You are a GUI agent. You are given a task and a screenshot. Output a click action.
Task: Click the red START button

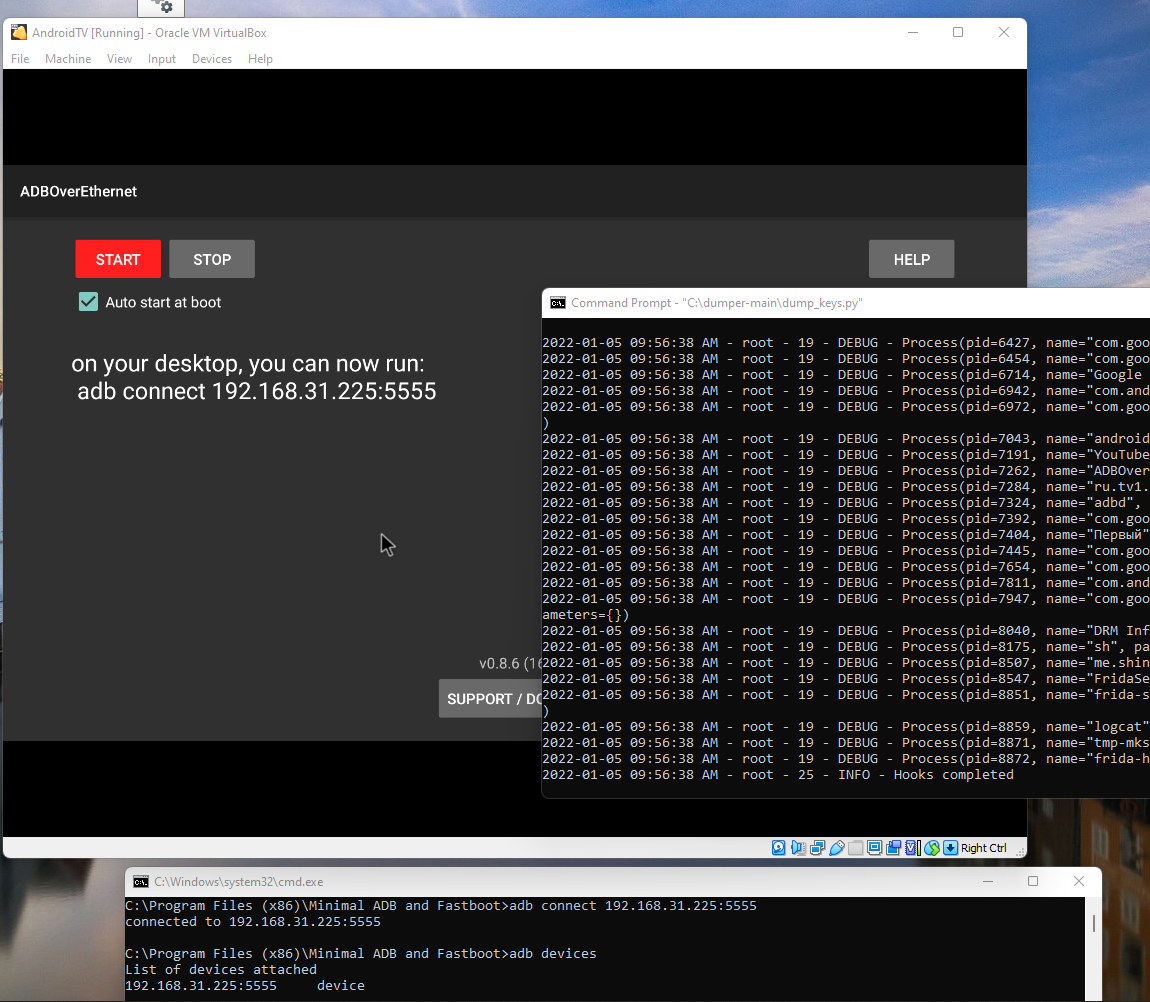[x=118, y=259]
